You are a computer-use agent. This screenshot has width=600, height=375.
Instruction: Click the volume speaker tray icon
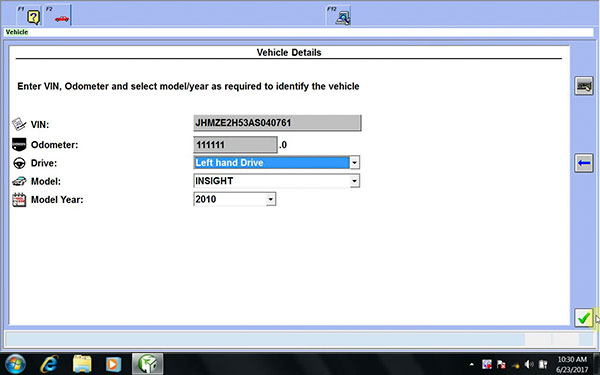[529, 364]
